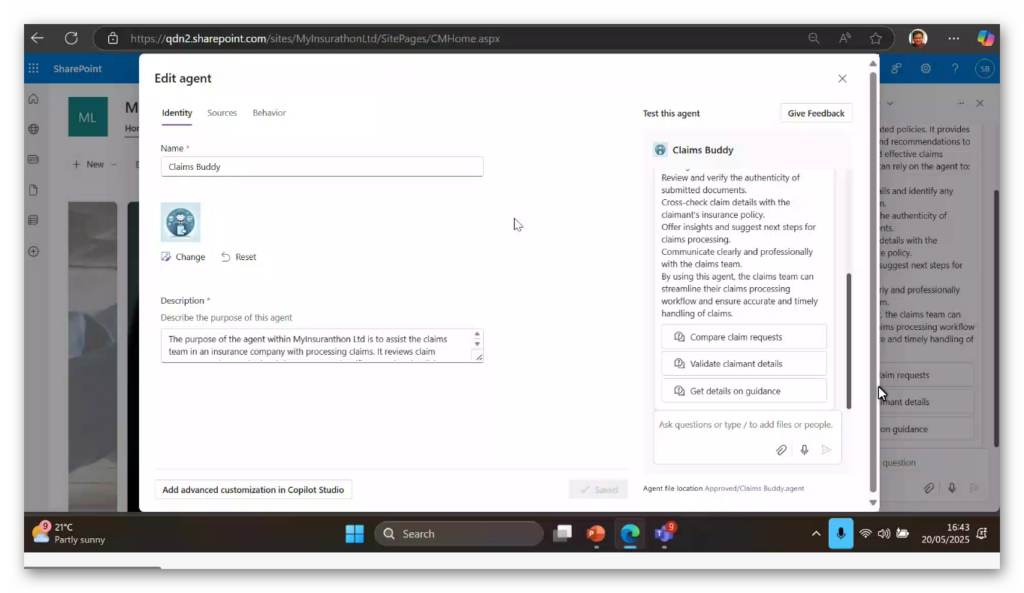This screenshot has width=1024, height=593.
Task: Click the Create plus icon in sidebar
Action: coord(33,251)
